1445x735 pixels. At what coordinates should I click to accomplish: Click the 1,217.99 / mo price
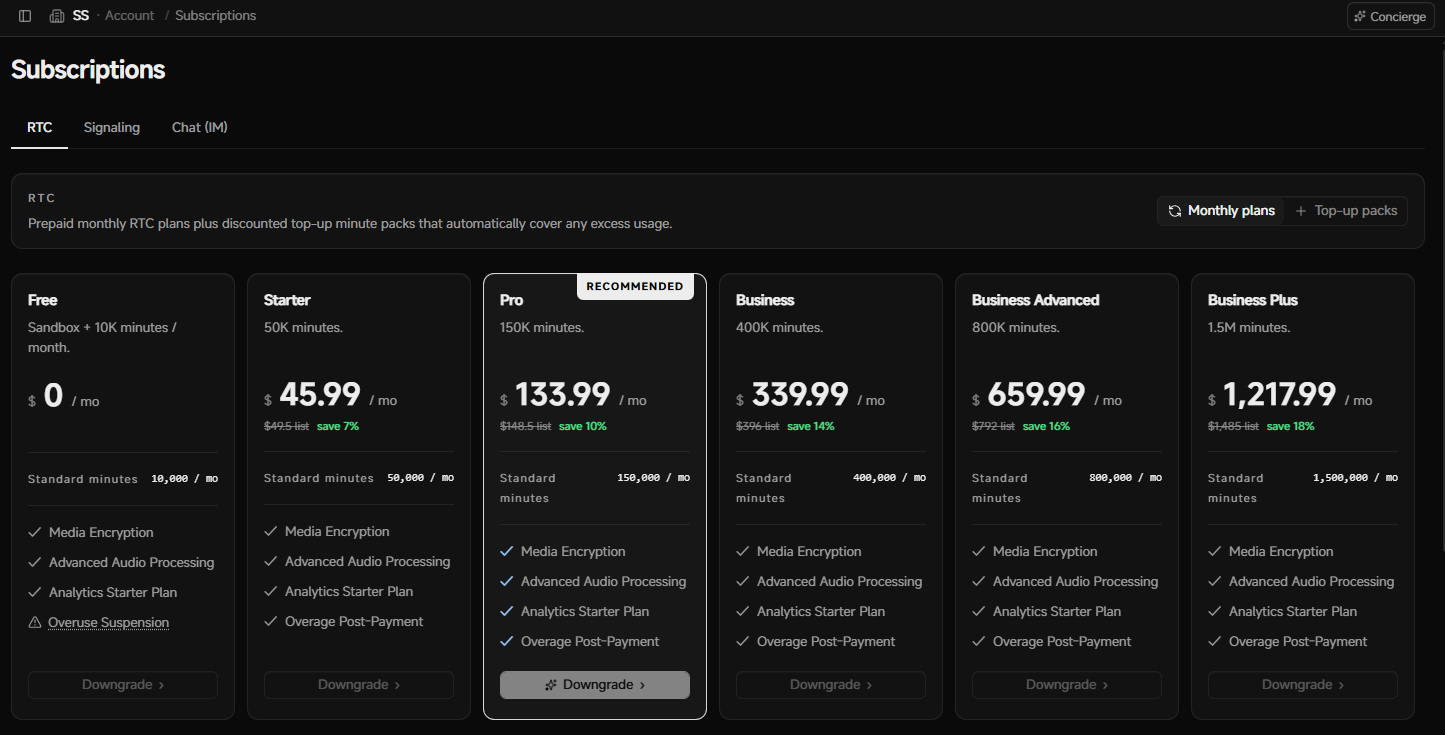click(x=1291, y=396)
